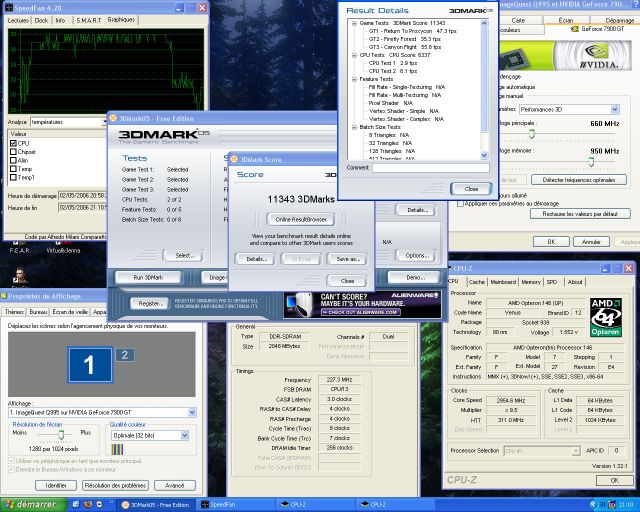
Task: Collapse the Game Tests tree node
Action: coord(354,23)
